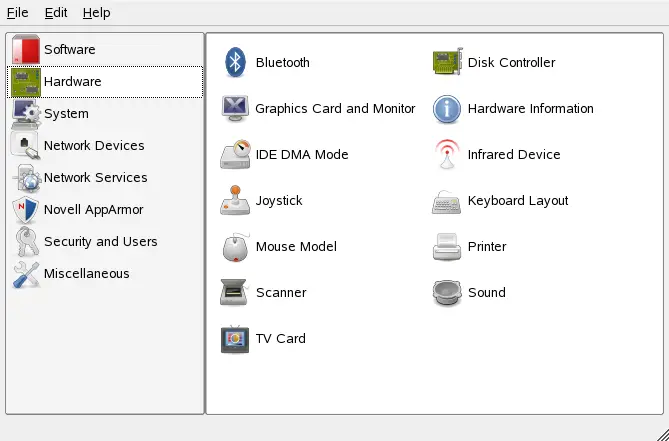Open the Sound configuration icon

(x=447, y=292)
